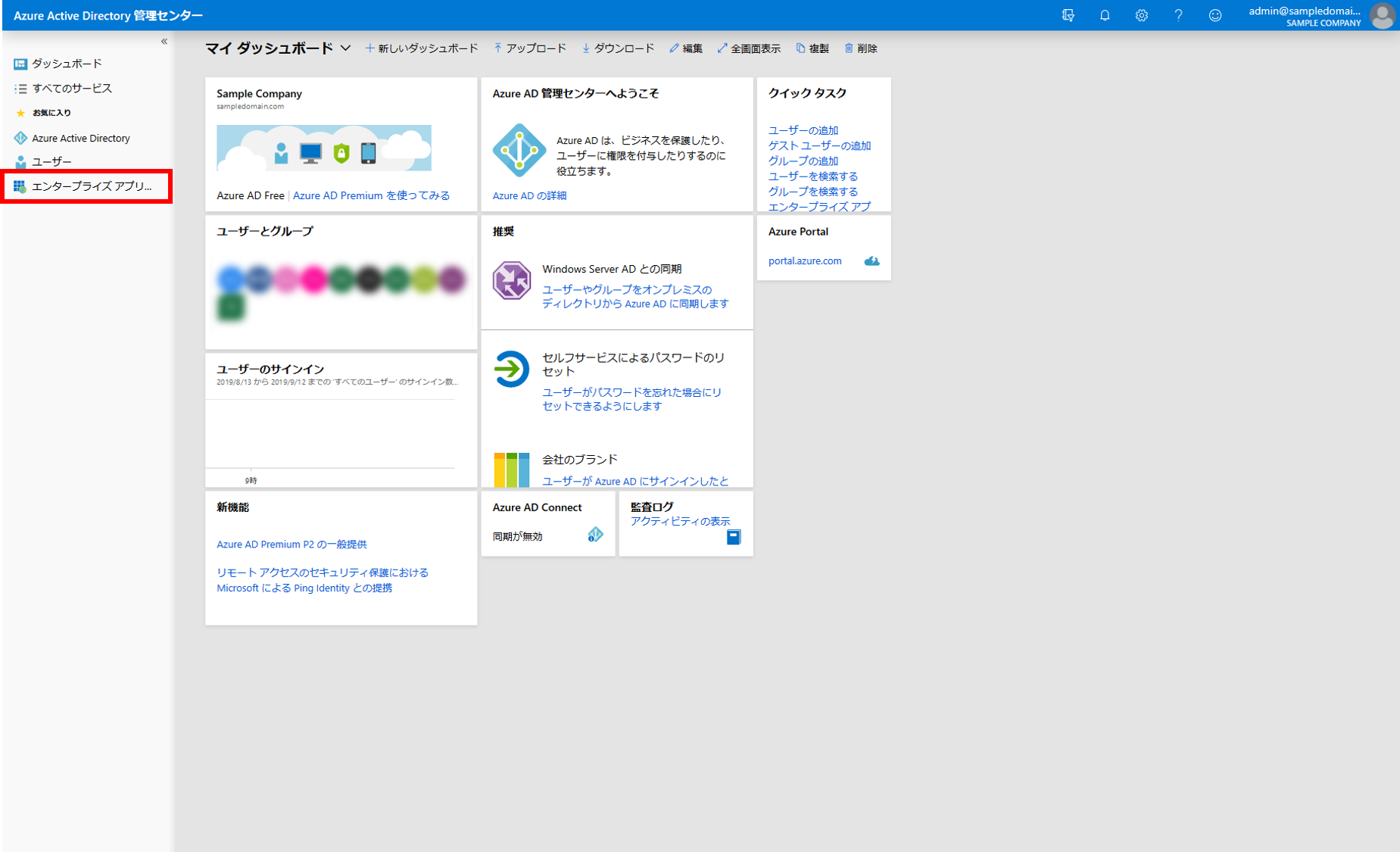Click the self-service password reset arrow icon

pyautogui.click(x=512, y=369)
